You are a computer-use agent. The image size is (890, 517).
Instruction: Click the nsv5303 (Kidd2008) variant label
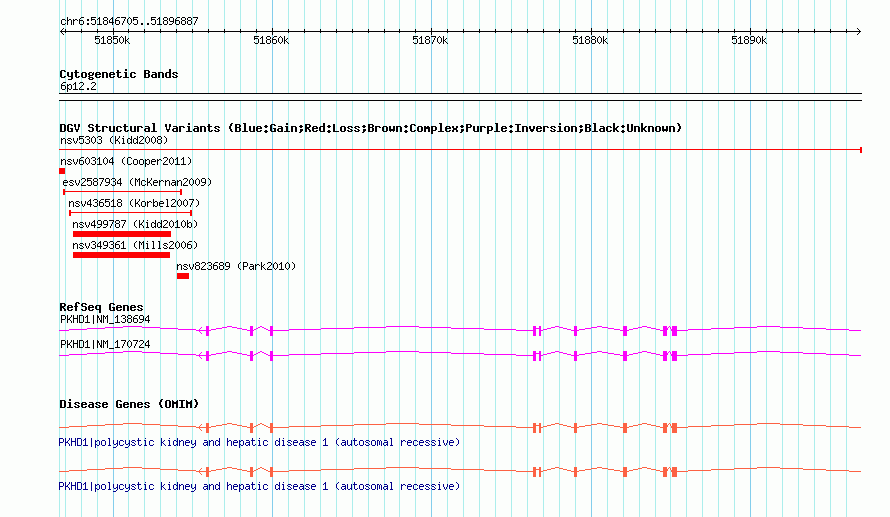point(114,140)
